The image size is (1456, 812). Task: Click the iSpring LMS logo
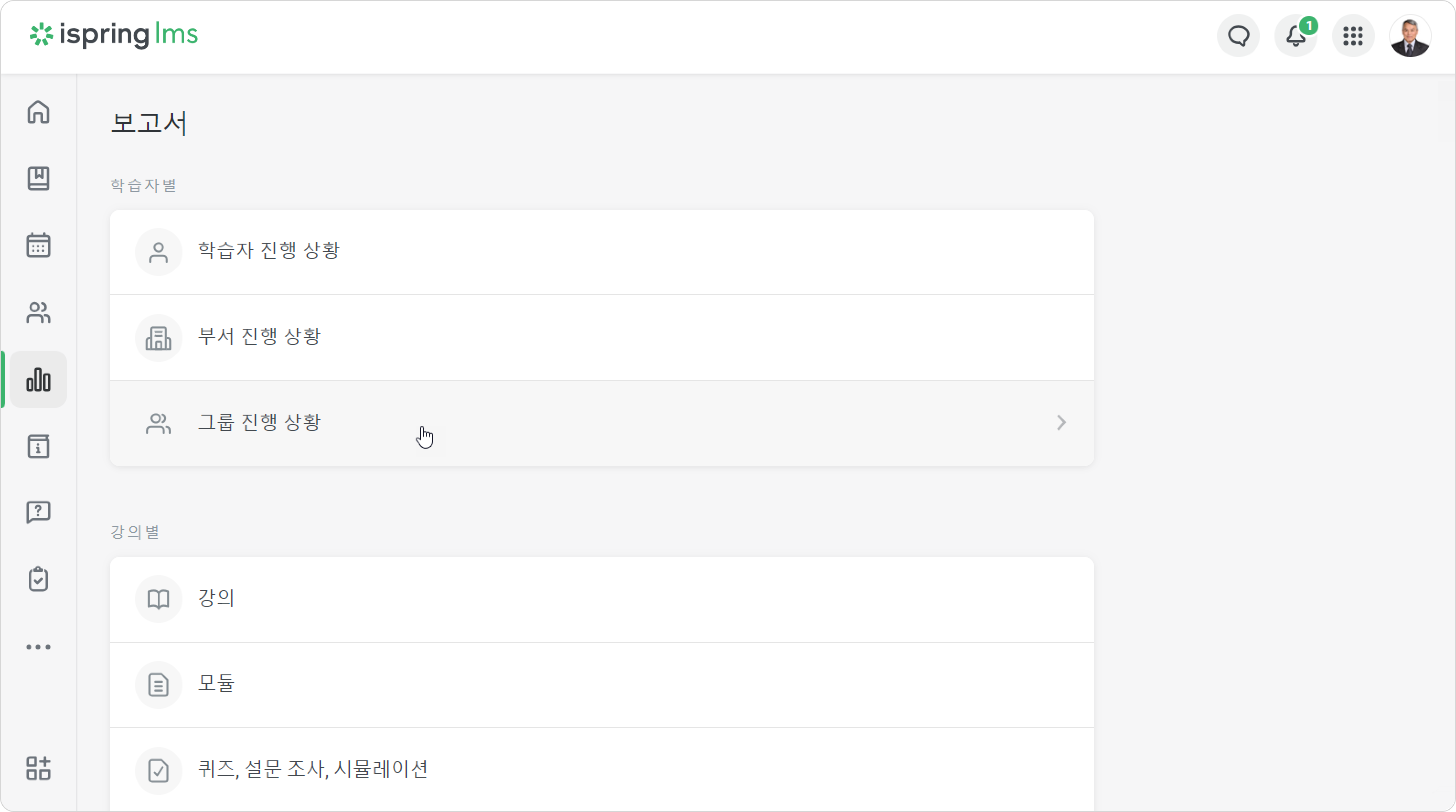[x=114, y=35]
